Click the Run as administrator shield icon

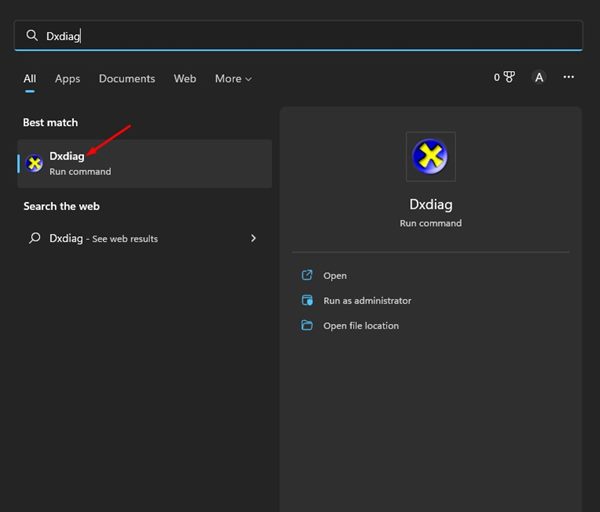(307, 300)
